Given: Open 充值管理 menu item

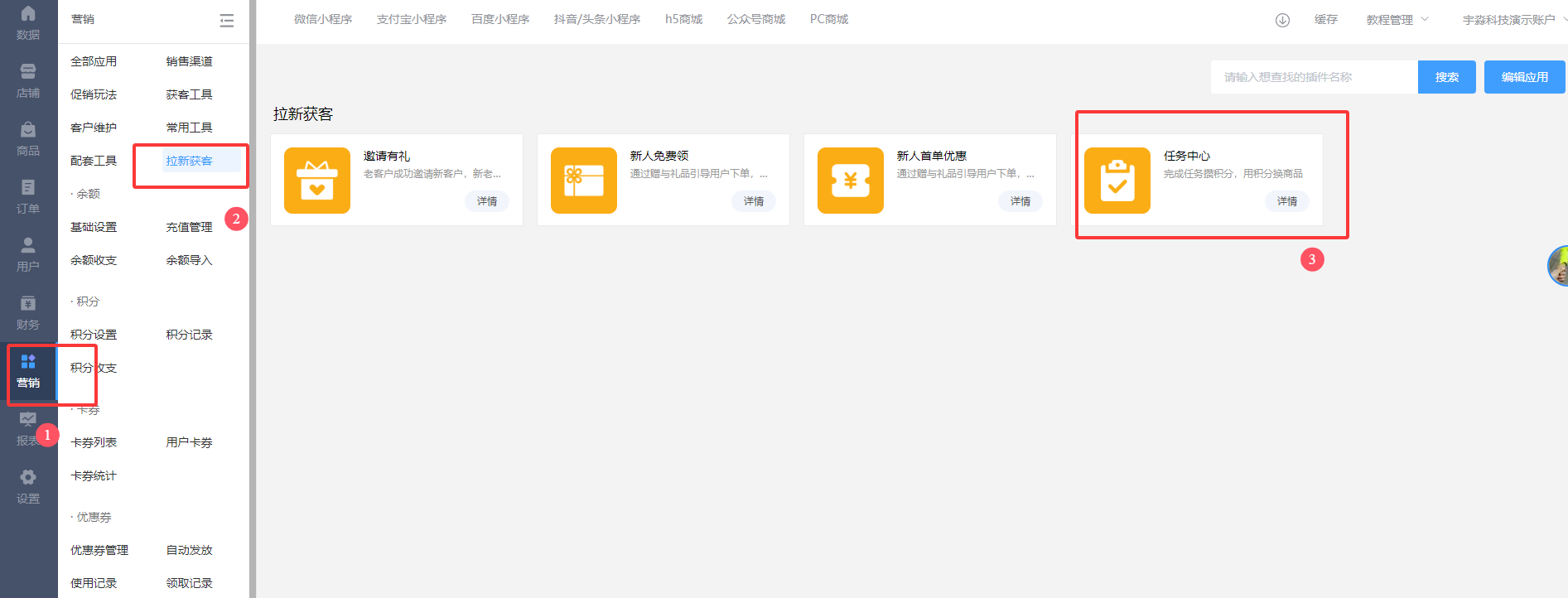Looking at the screenshot, I should point(189,227).
